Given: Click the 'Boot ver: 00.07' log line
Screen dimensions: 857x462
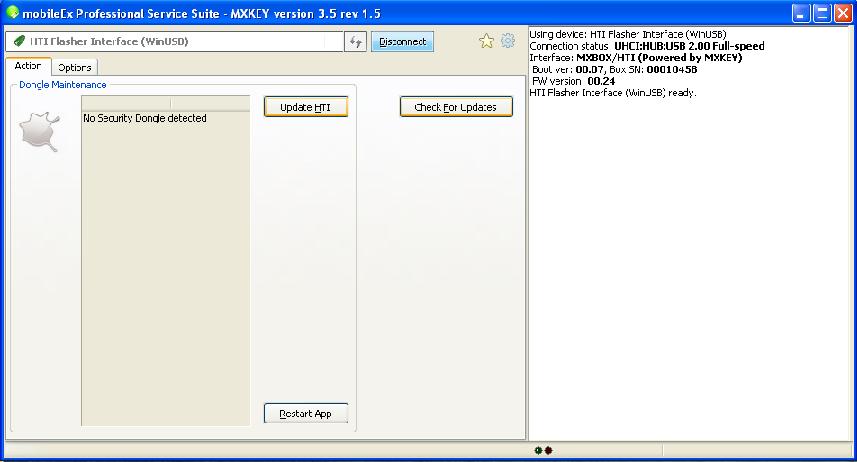Looking at the screenshot, I should pyautogui.click(x=614, y=69).
